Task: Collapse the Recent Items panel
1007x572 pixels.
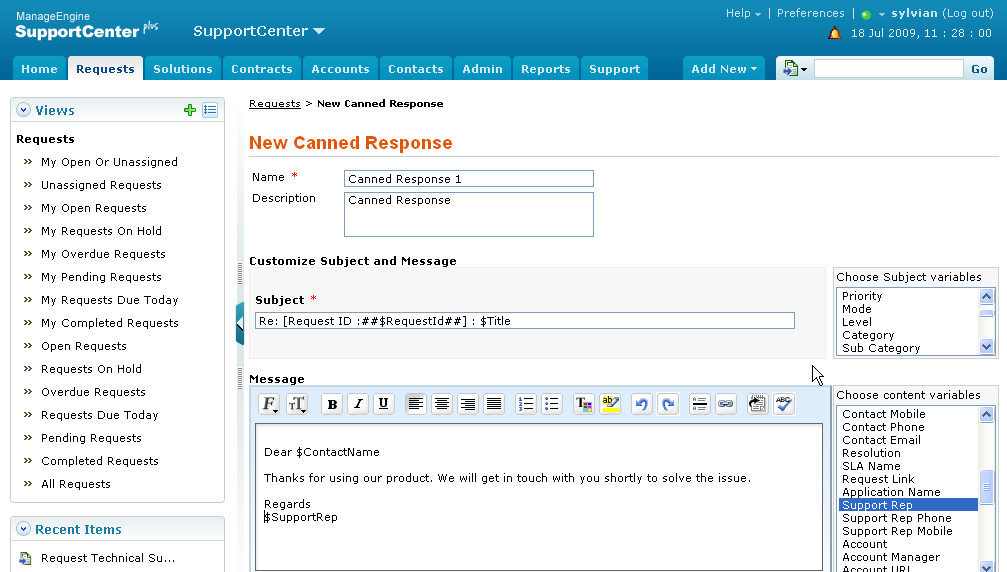Action: pyautogui.click(x=24, y=529)
